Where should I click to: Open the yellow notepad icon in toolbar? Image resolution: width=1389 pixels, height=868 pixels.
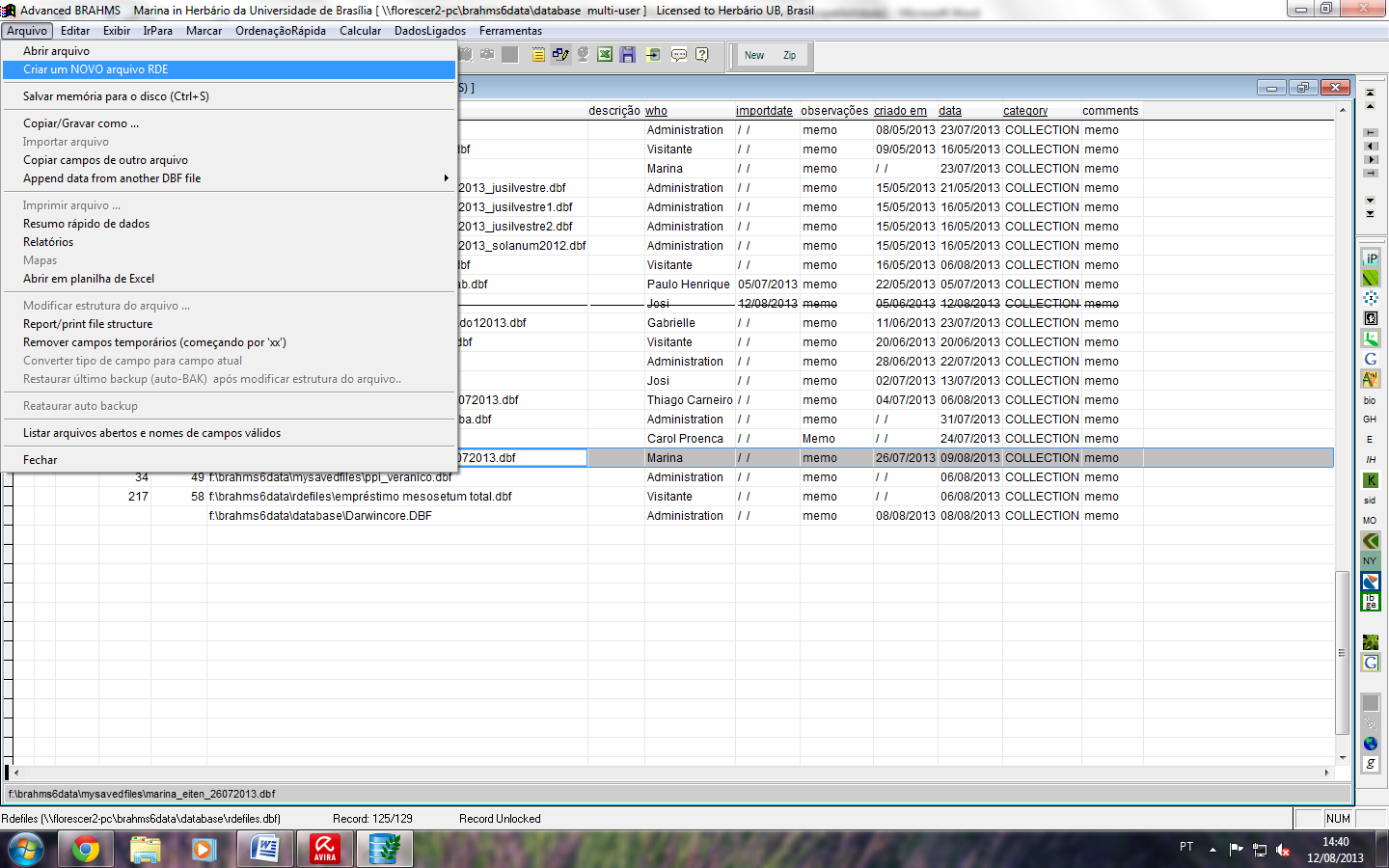tap(538, 55)
